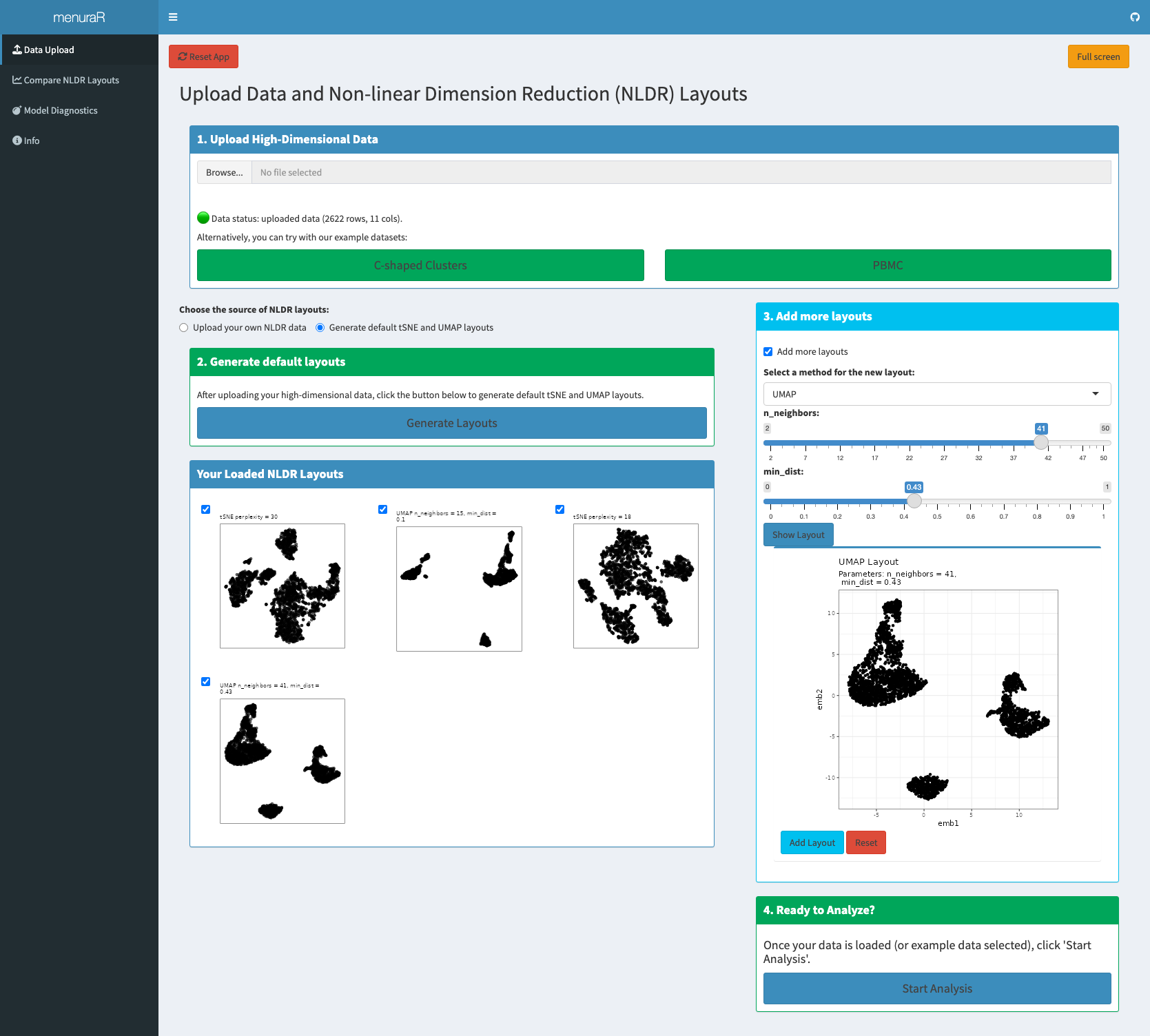Click the Generate Layouts button

click(x=451, y=422)
